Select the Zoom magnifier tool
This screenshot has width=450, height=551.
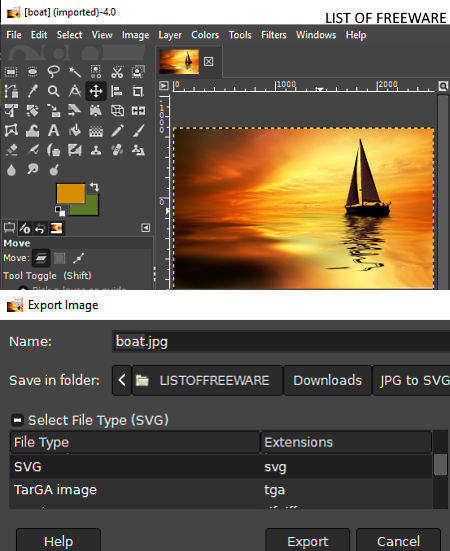pyautogui.click(x=53, y=92)
